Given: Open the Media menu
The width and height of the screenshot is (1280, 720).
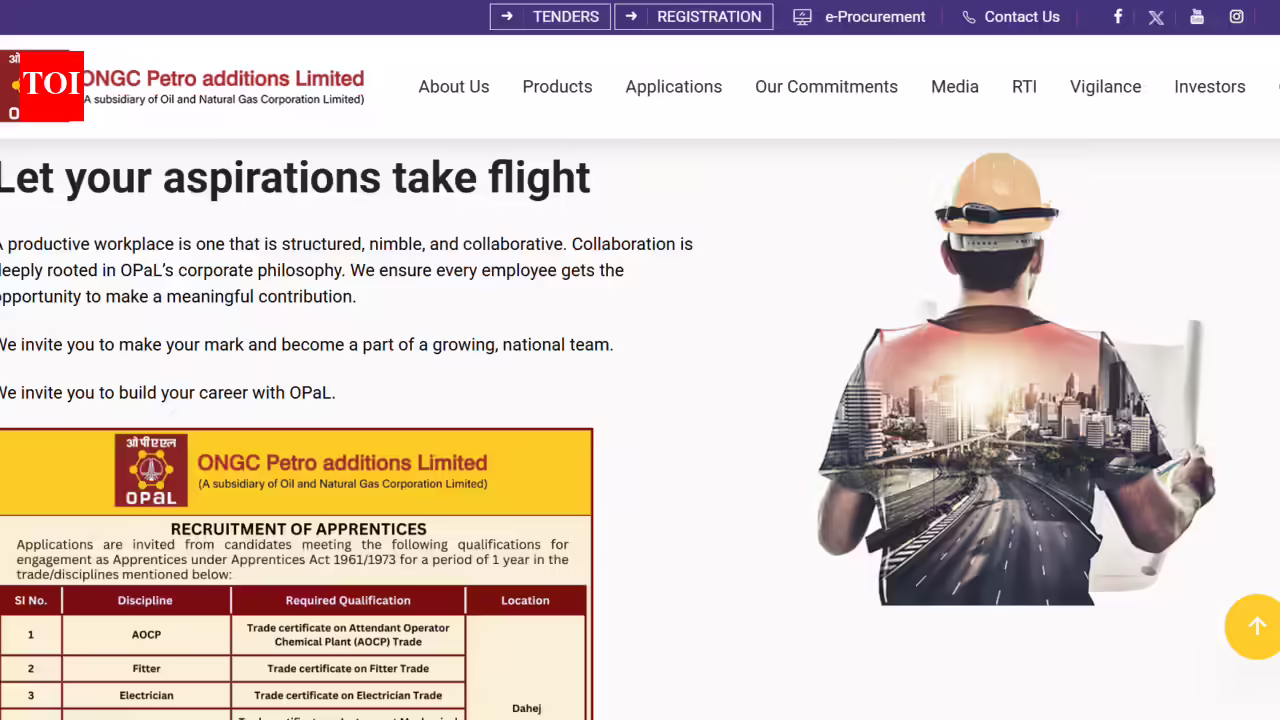Looking at the screenshot, I should coord(955,87).
